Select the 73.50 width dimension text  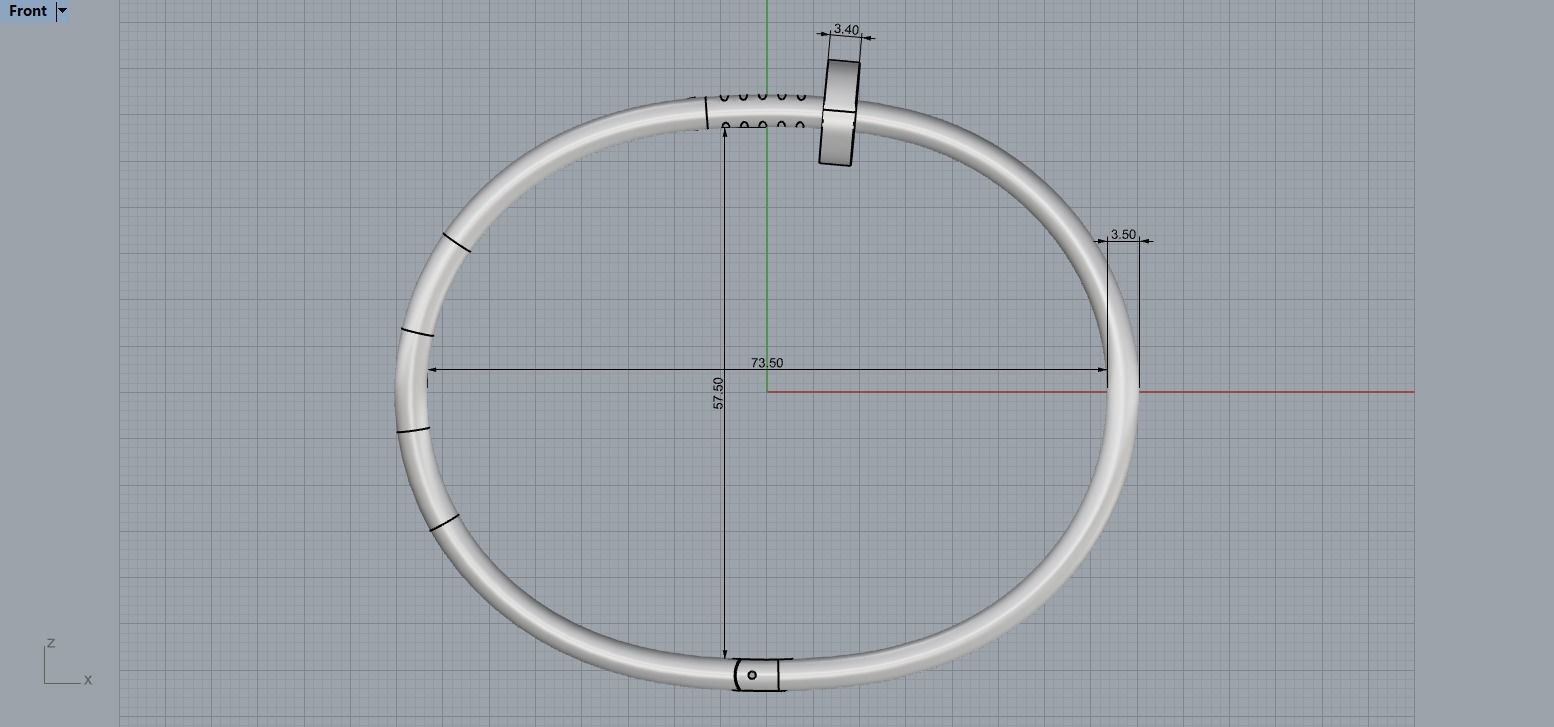(x=767, y=363)
